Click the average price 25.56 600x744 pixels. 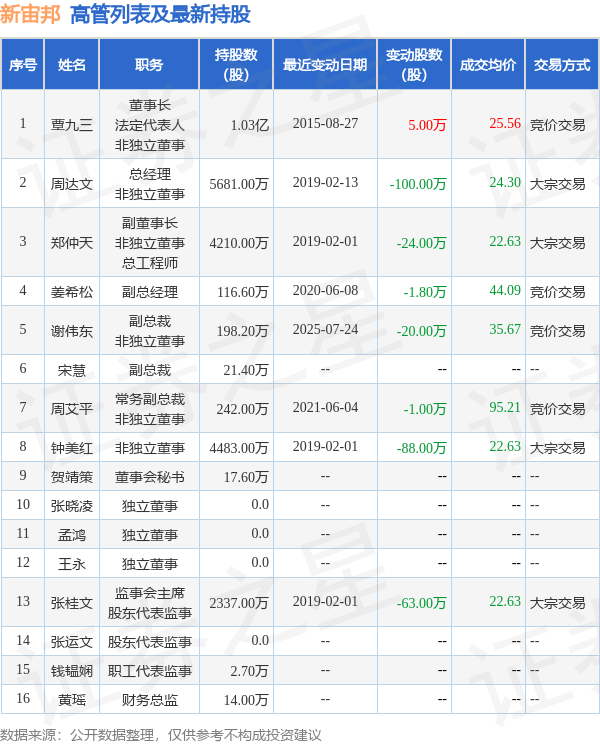pos(505,123)
